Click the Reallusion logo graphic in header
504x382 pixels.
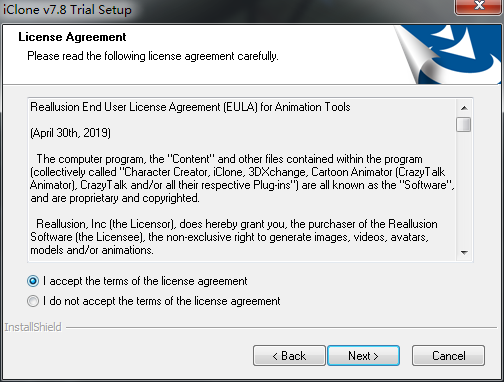pos(448,55)
